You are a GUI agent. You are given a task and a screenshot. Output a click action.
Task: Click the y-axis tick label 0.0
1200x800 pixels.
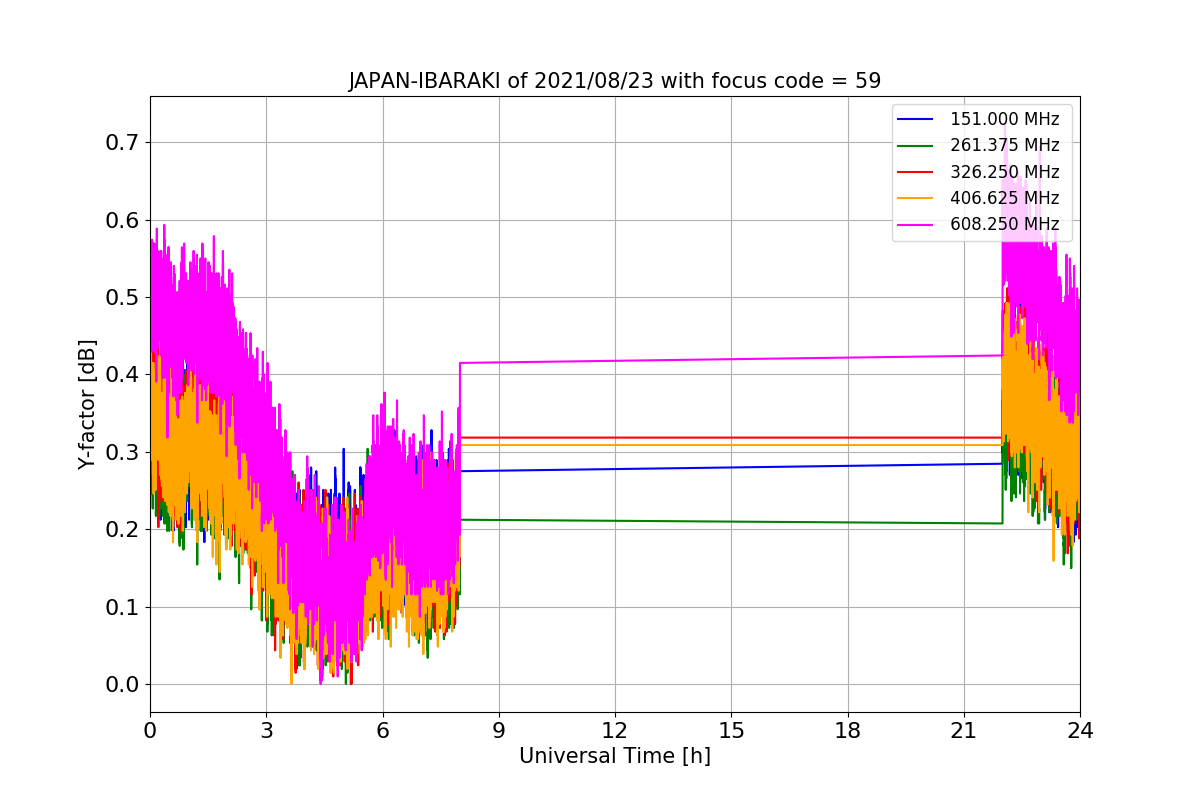click(x=122, y=685)
